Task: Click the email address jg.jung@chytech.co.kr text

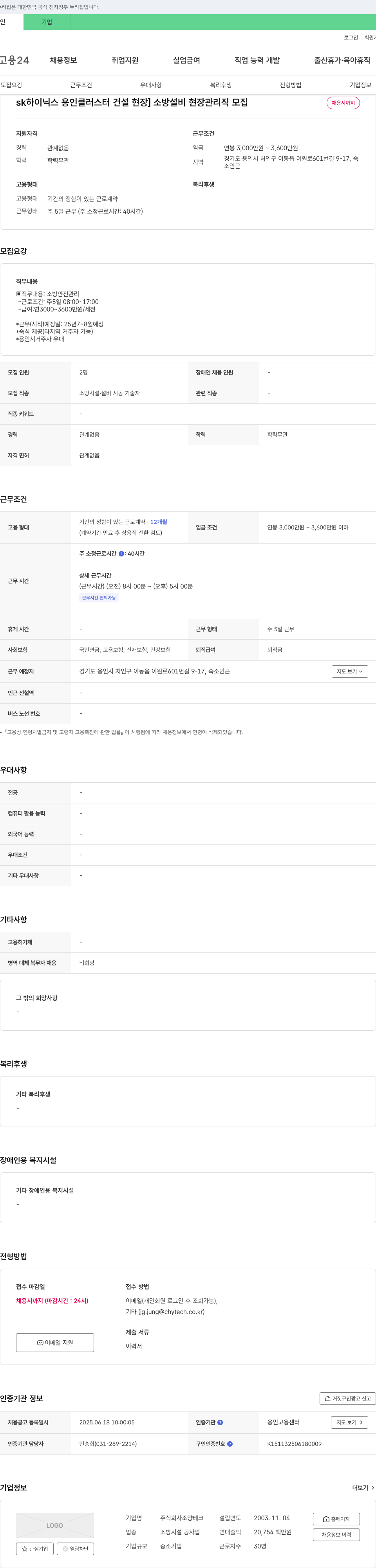Action: 171,1311
